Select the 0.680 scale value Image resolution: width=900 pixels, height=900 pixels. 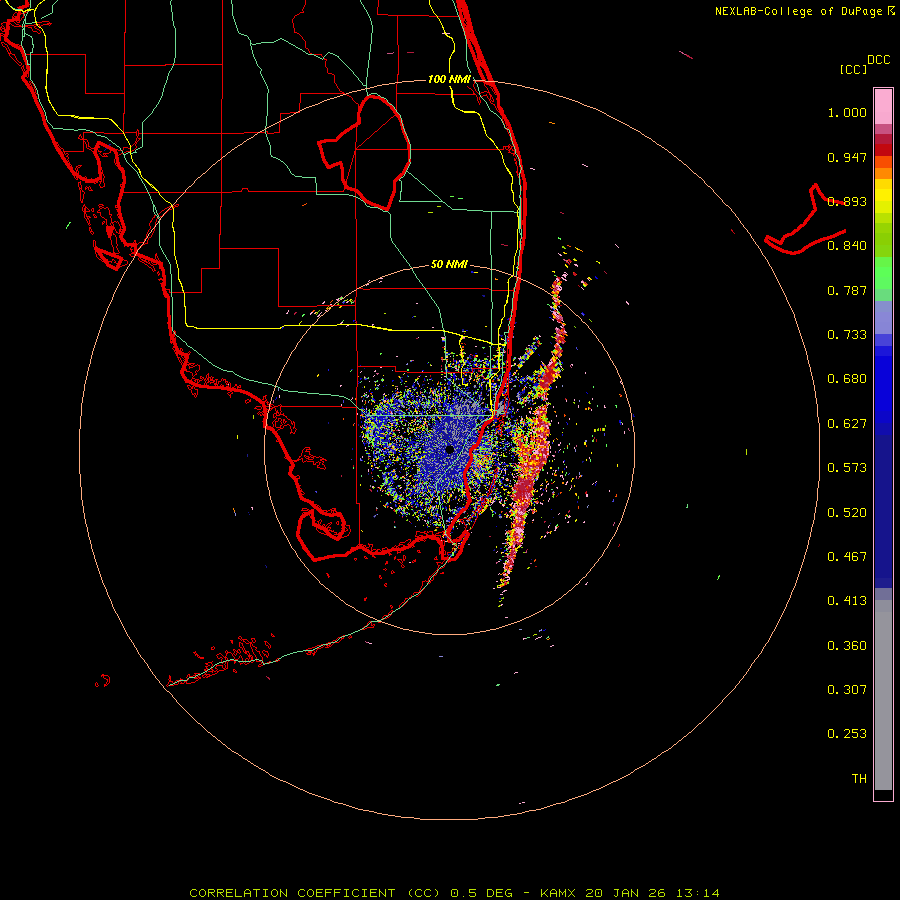pyautogui.click(x=847, y=379)
